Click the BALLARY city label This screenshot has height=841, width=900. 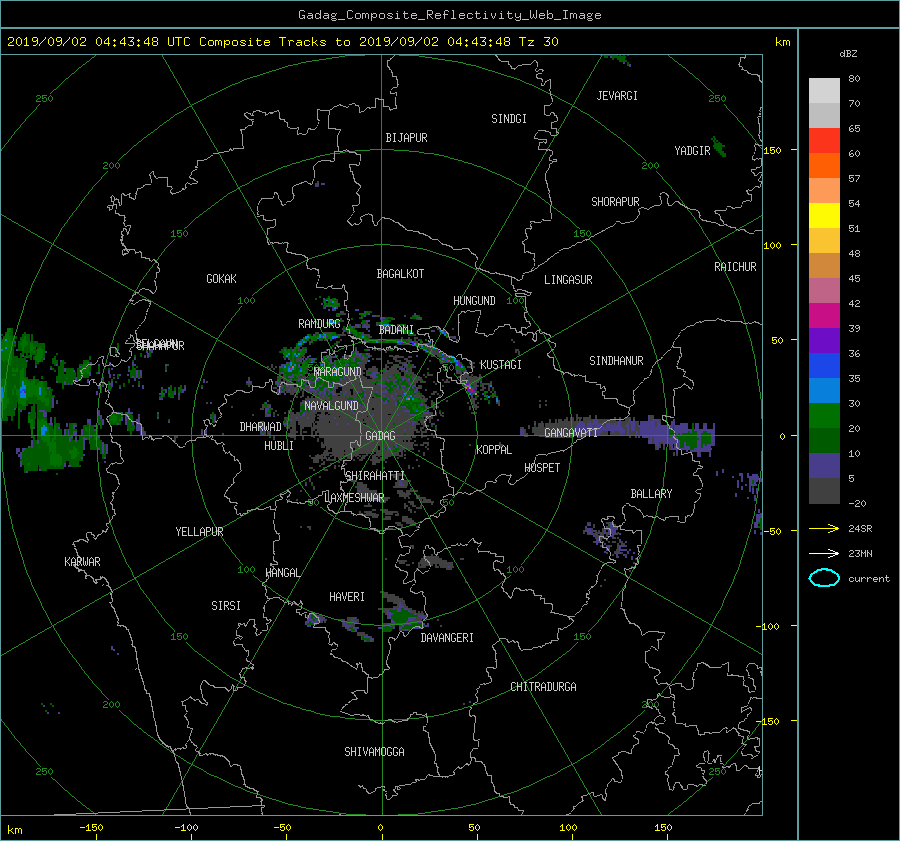click(x=651, y=494)
